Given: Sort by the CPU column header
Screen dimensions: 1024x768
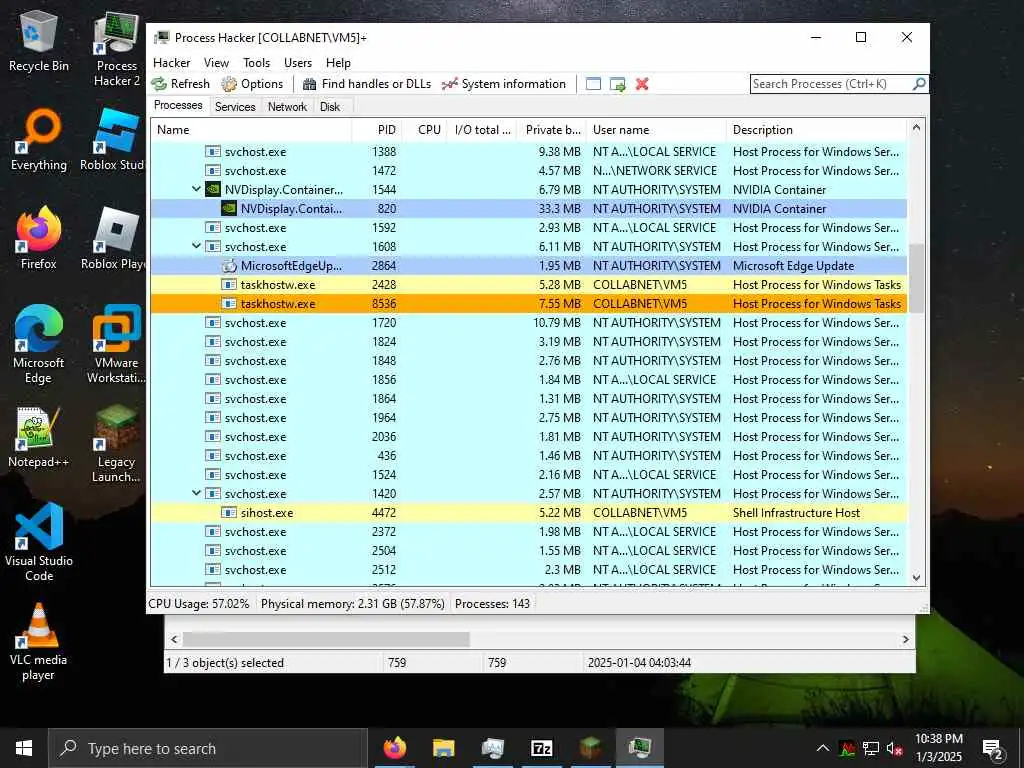Looking at the screenshot, I should [424, 129].
